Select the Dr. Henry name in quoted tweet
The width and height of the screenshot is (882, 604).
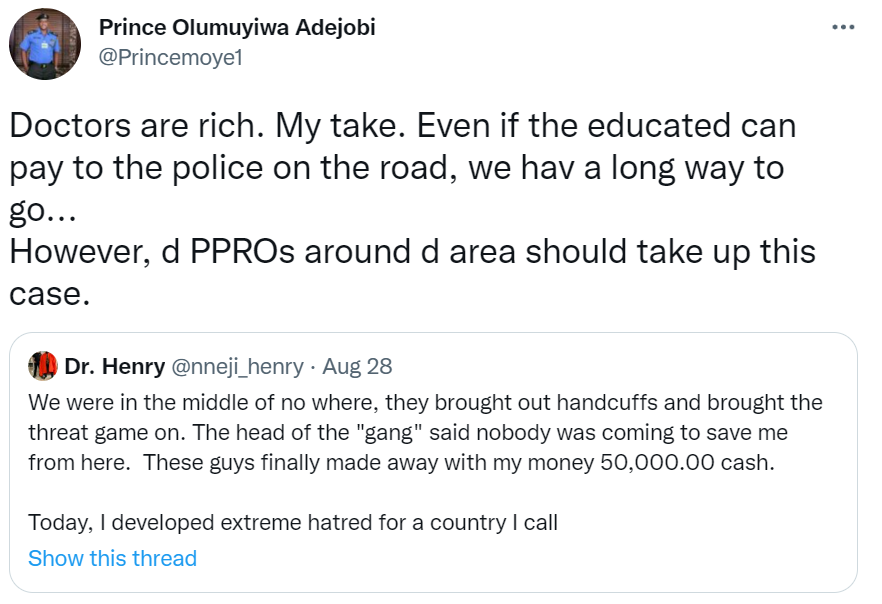(115, 367)
